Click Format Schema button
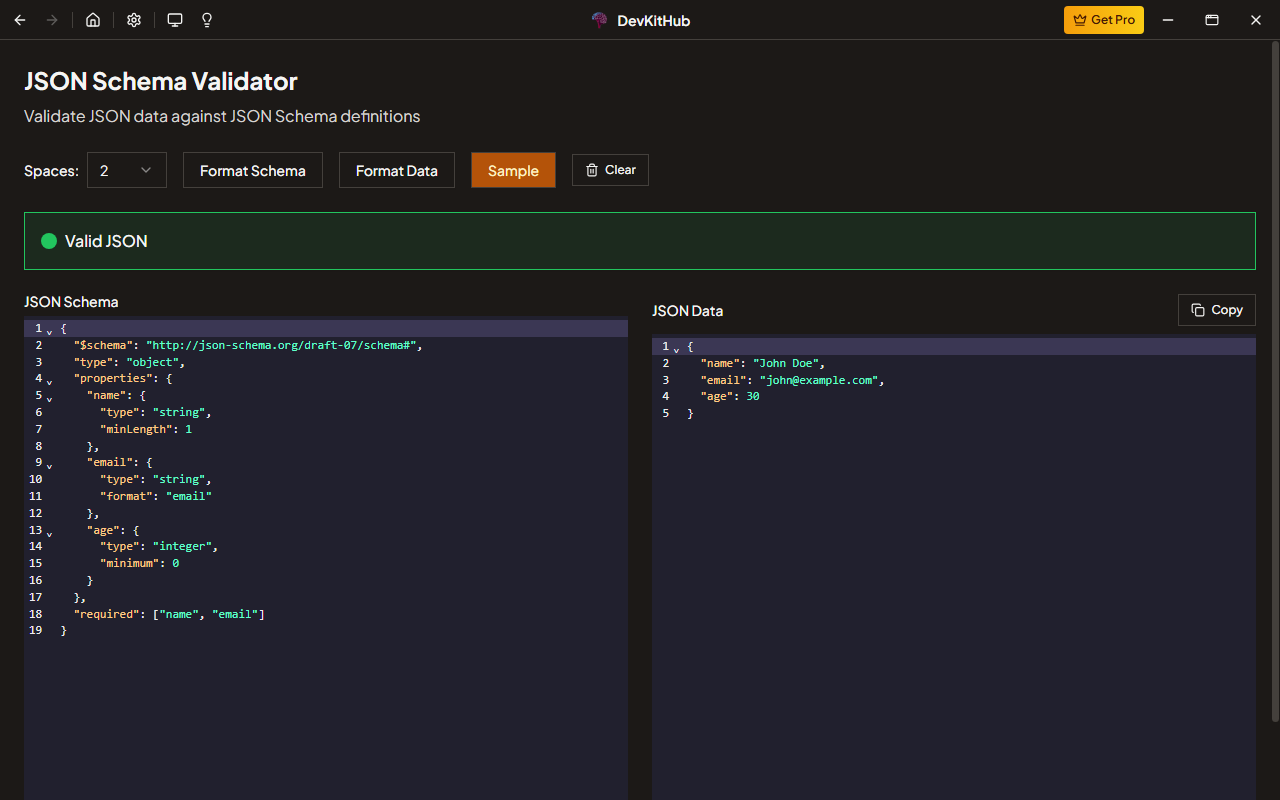The height and width of the screenshot is (800, 1280). pyautogui.click(x=253, y=170)
